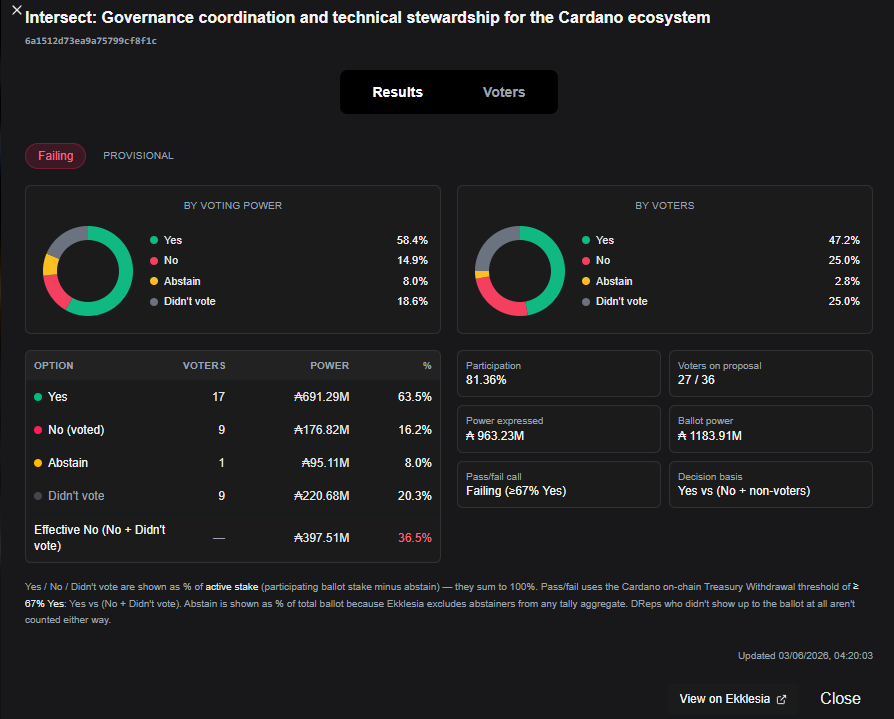
Task: Click the Intersect proposal title
Action: 368,18
